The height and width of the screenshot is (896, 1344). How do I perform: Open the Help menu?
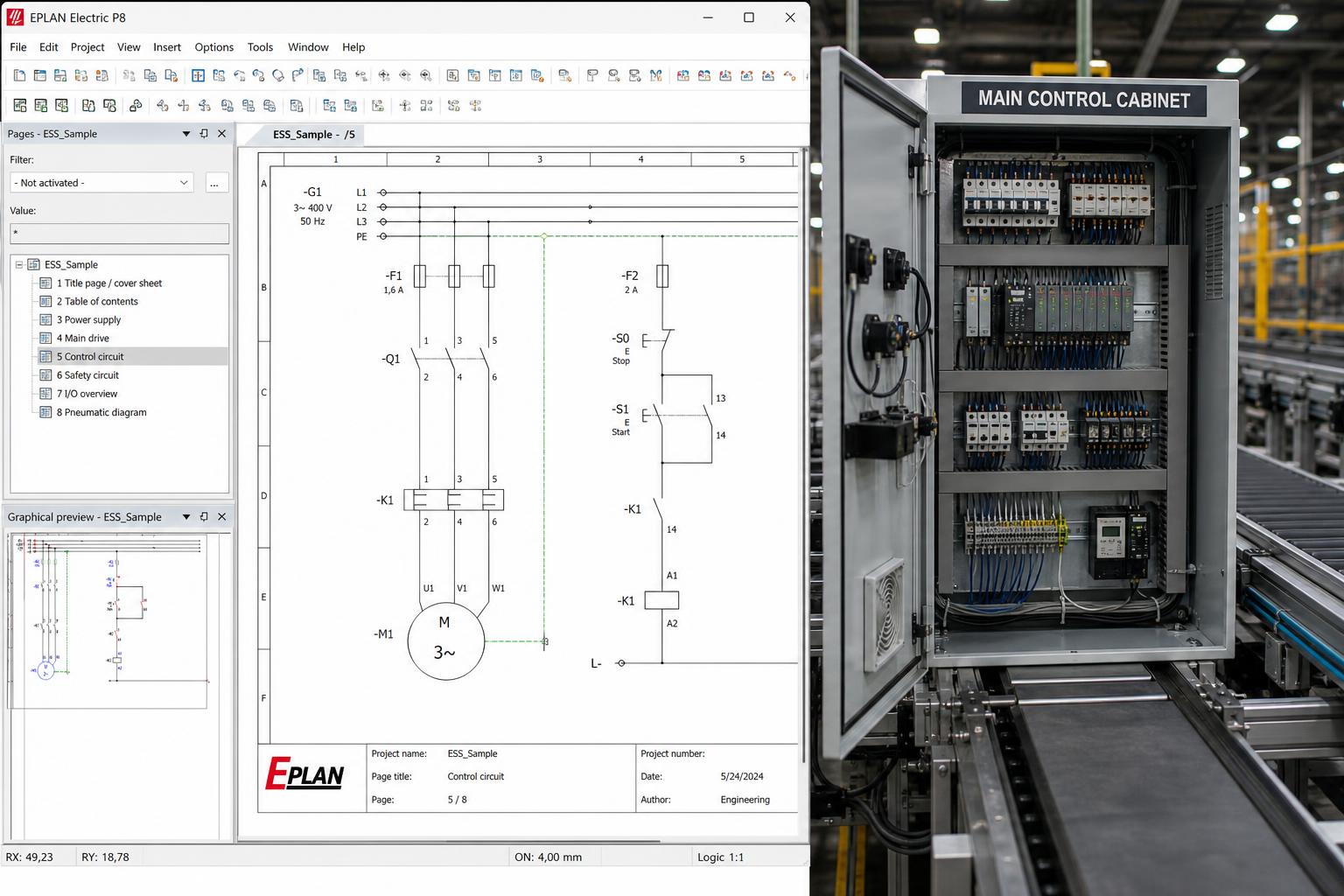pyautogui.click(x=353, y=47)
